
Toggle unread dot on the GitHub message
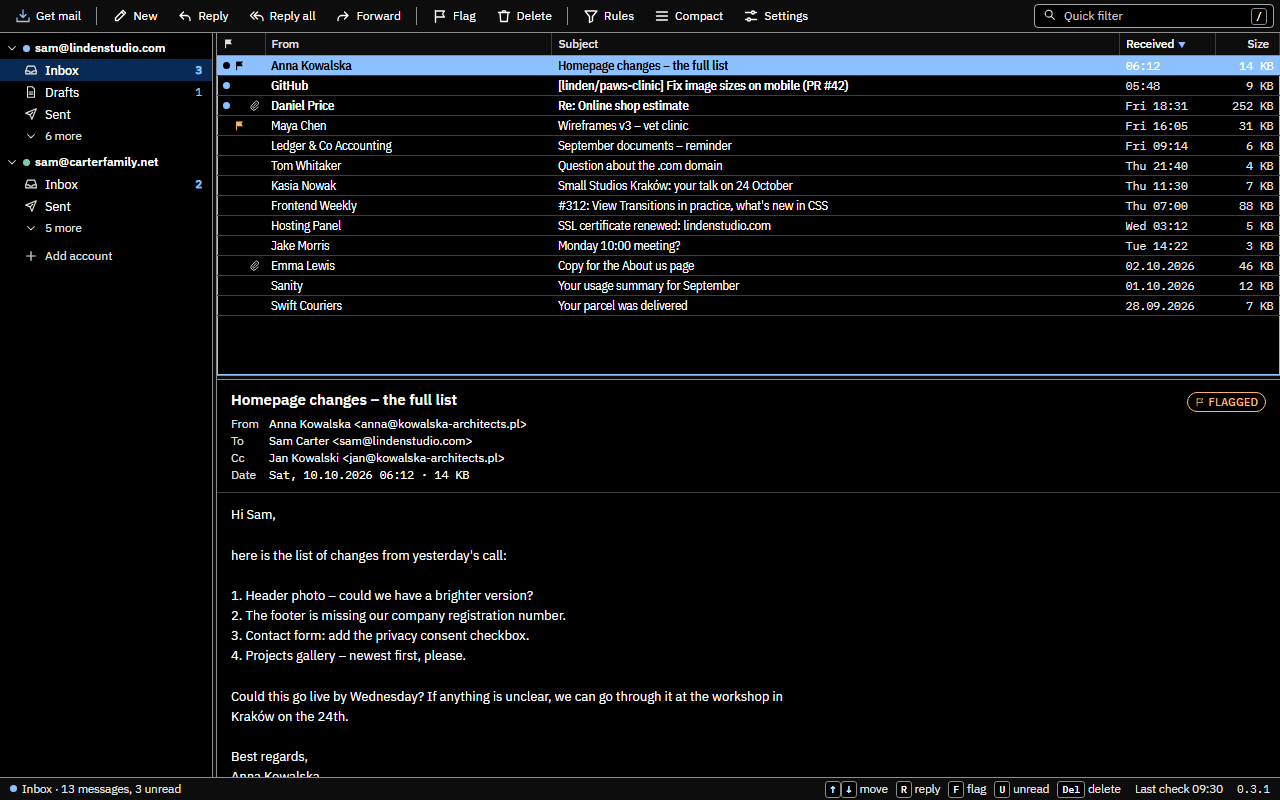point(226,86)
